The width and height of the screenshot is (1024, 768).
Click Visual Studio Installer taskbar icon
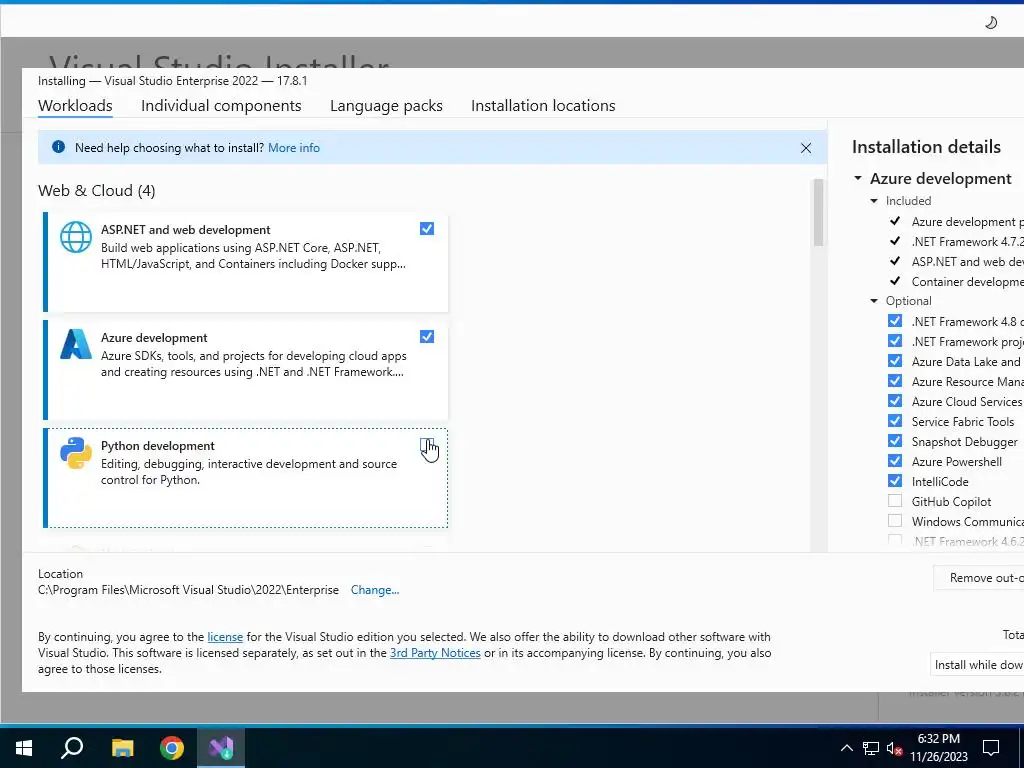221,748
